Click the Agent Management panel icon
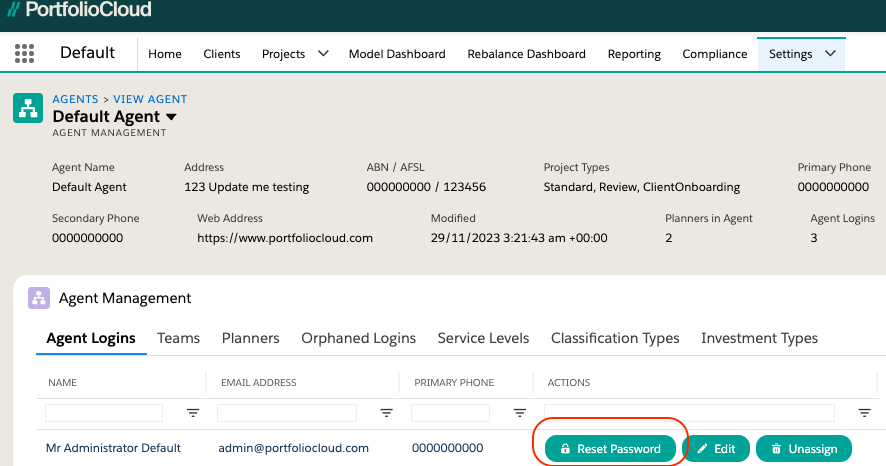This screenshot has width=886, height=466. pyautogui.click(x=39, y=298)
